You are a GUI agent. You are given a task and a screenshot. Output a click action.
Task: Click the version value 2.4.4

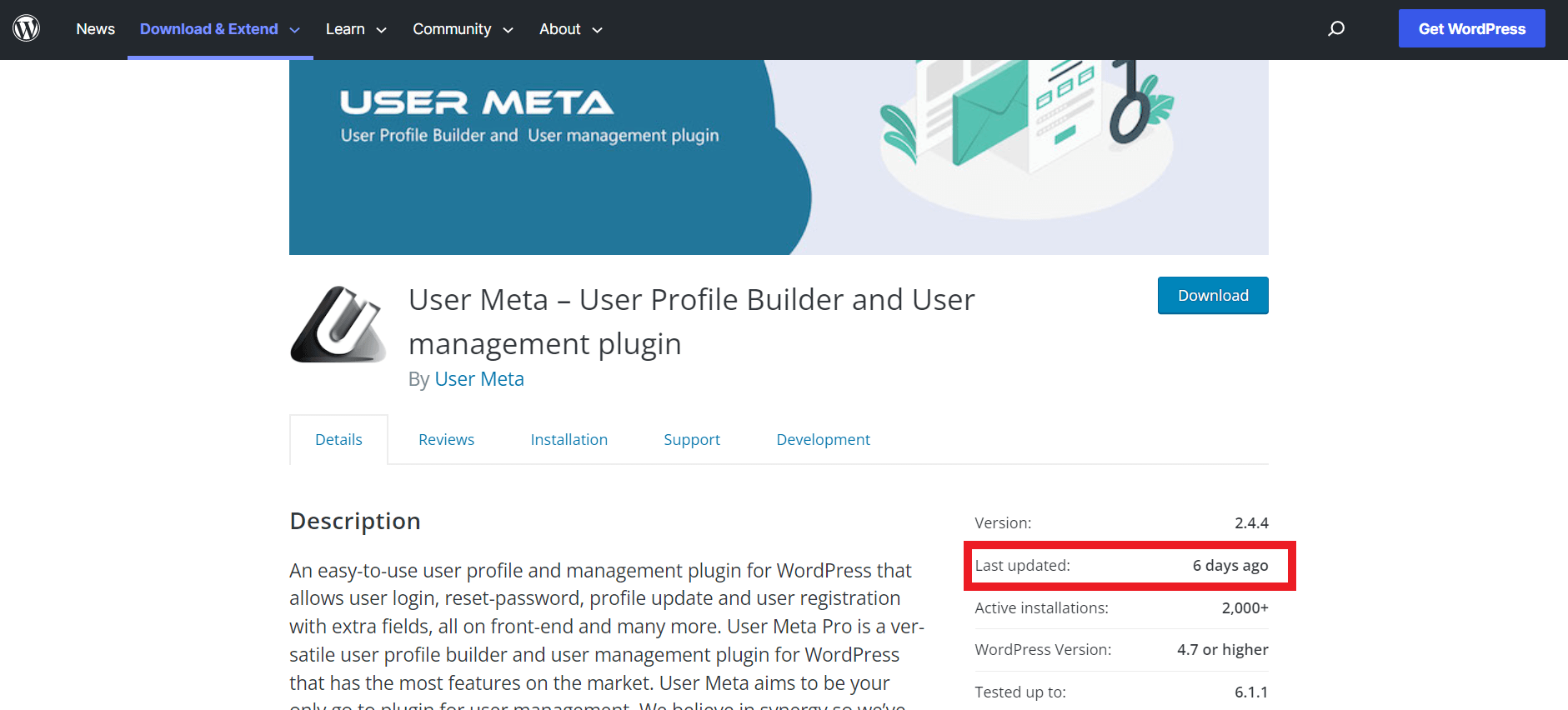[1251, 522]
